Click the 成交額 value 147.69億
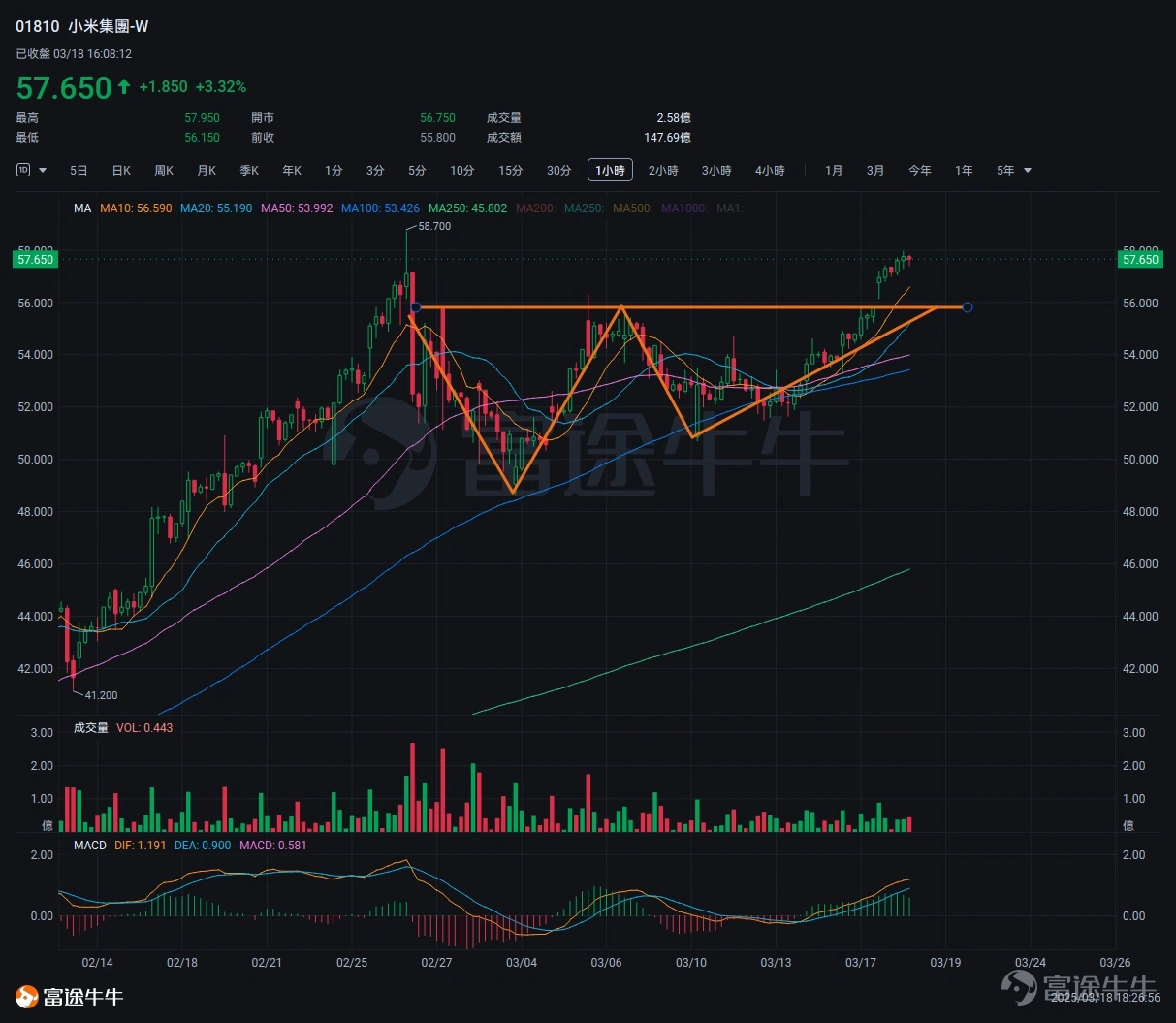 pyautogui.click(x=667, y=138)
